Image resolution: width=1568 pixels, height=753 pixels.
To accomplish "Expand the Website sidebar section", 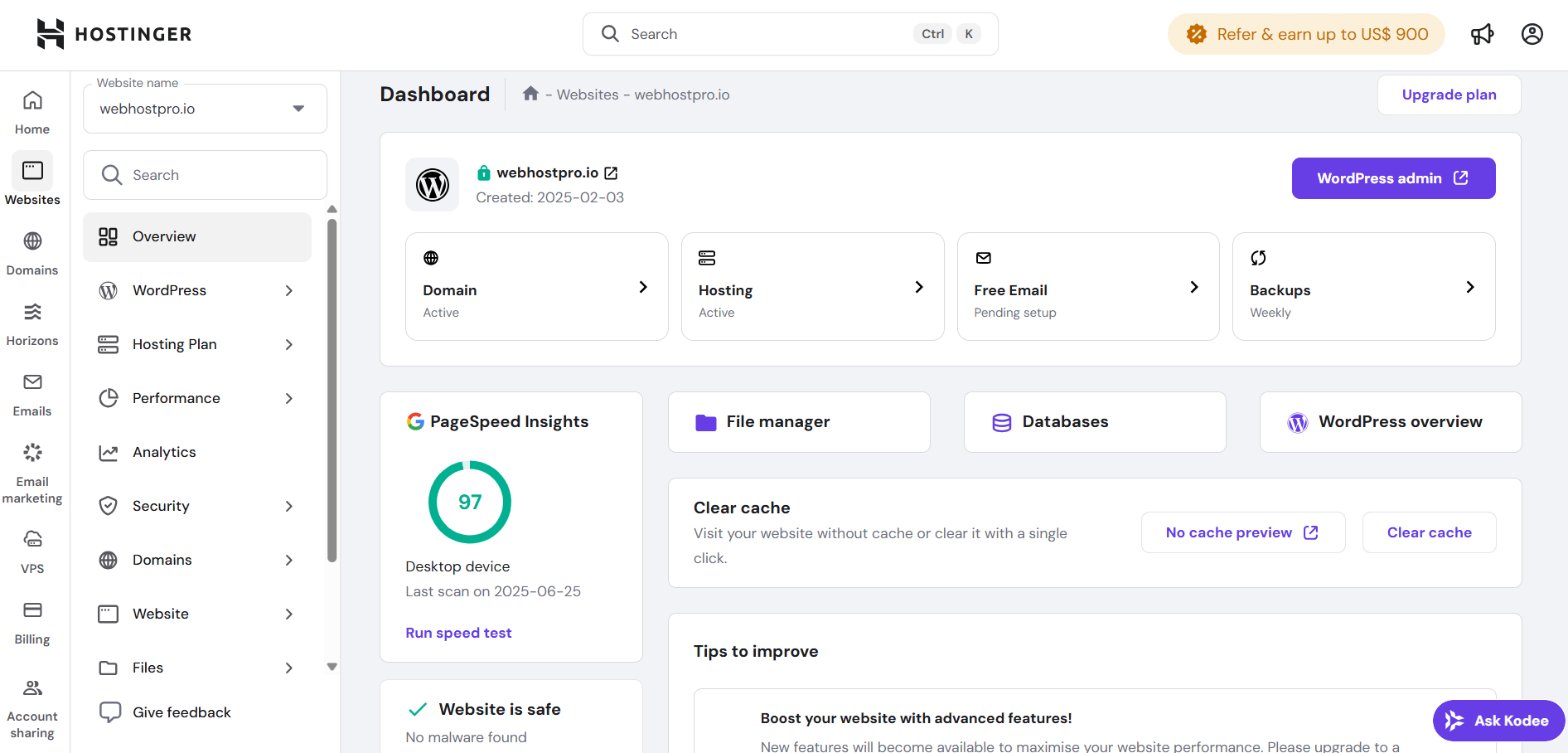I will [x=289, y=614].
